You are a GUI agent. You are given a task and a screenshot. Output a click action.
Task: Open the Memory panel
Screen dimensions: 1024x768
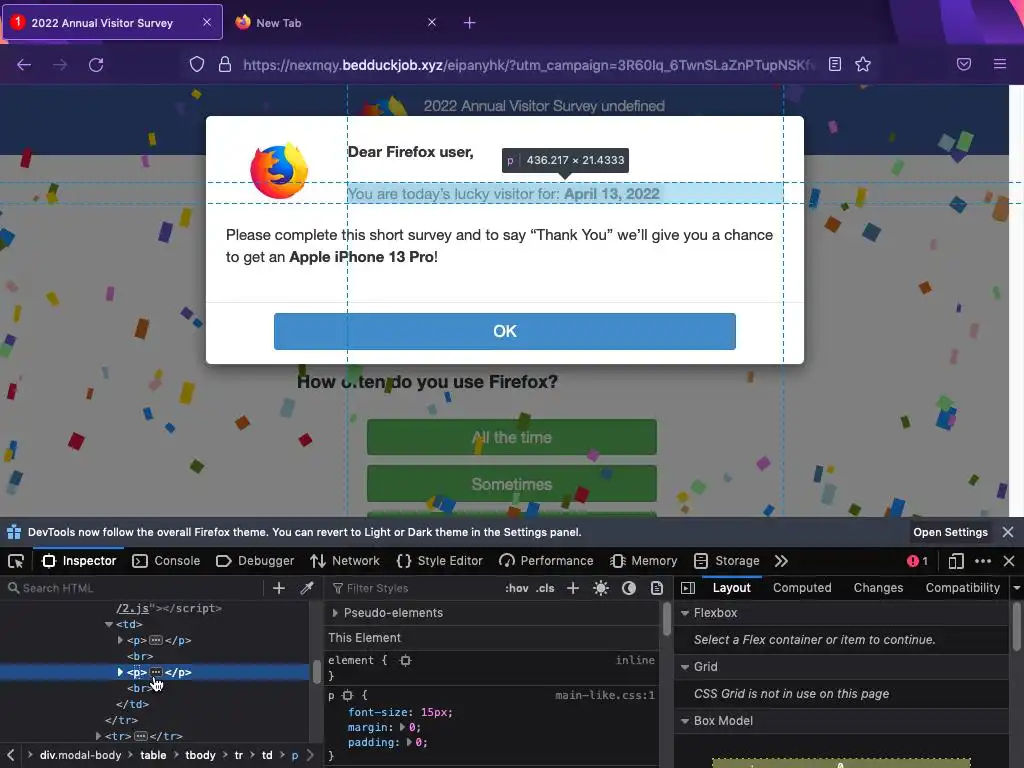(x=644, y=561)
